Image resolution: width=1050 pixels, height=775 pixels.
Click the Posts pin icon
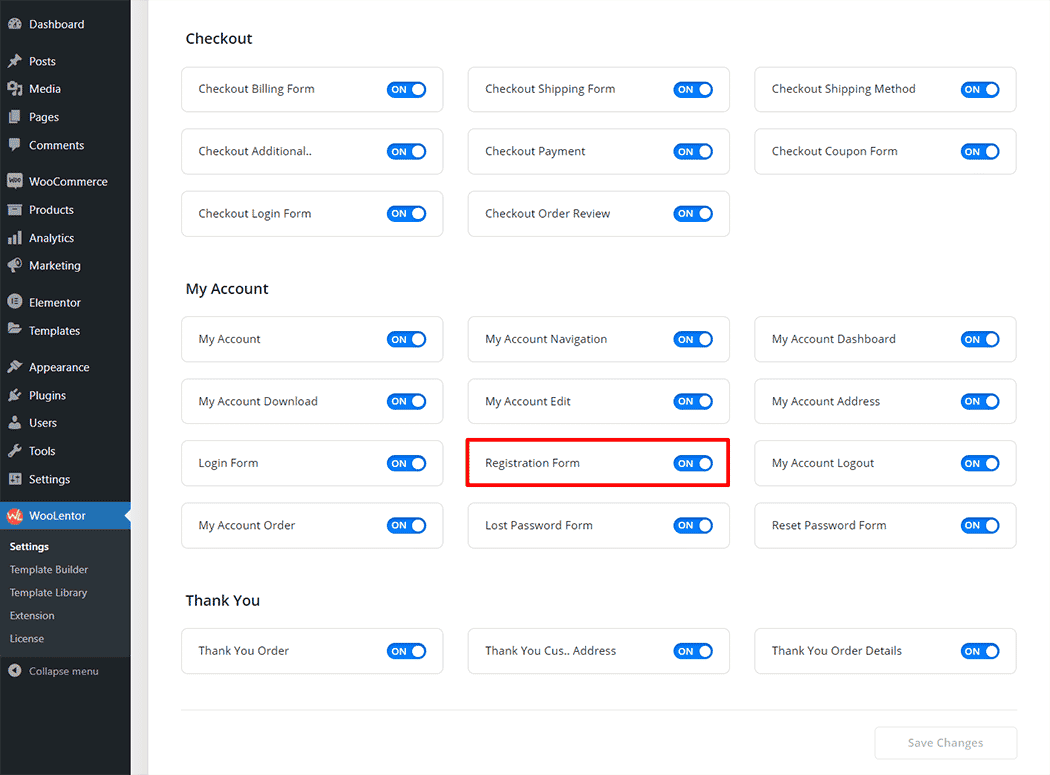pos(15,61)
